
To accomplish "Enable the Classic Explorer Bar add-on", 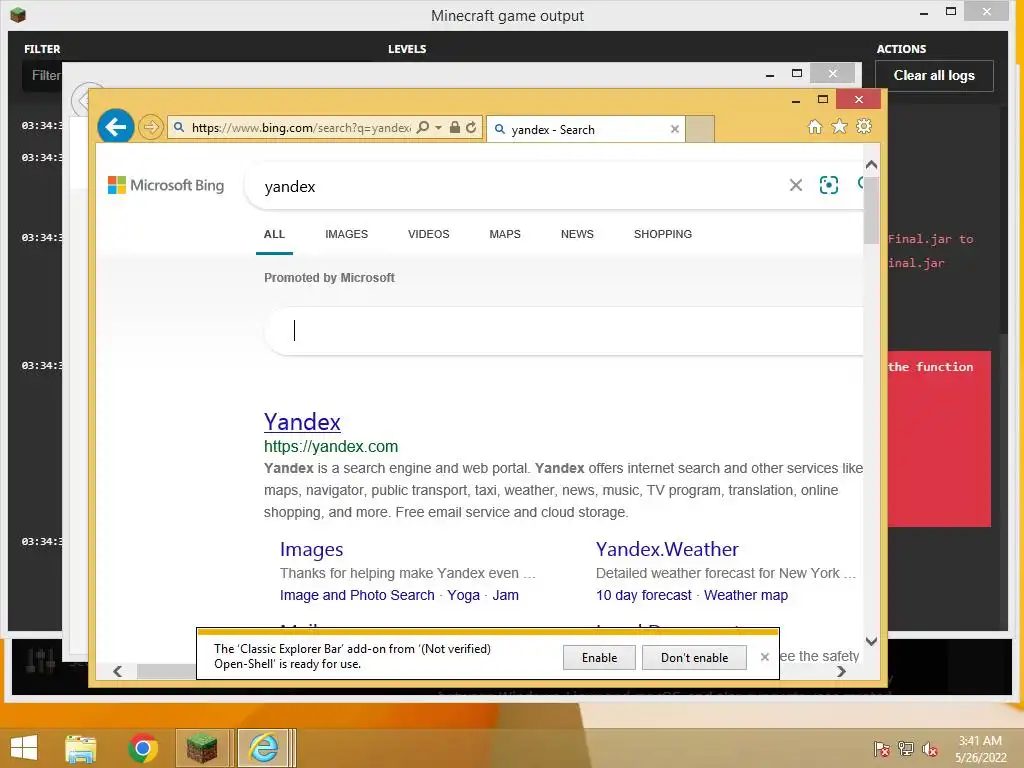I will (x=599, y=658).
